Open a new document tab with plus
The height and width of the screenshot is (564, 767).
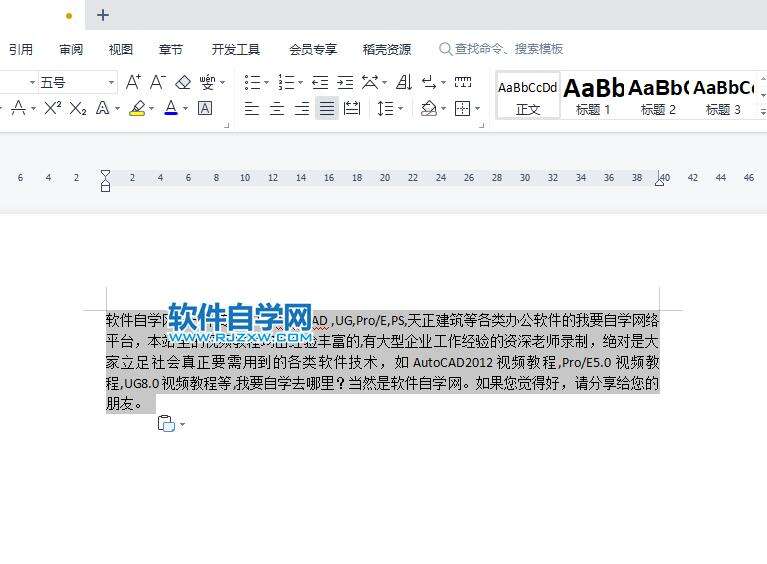(103, 15)
